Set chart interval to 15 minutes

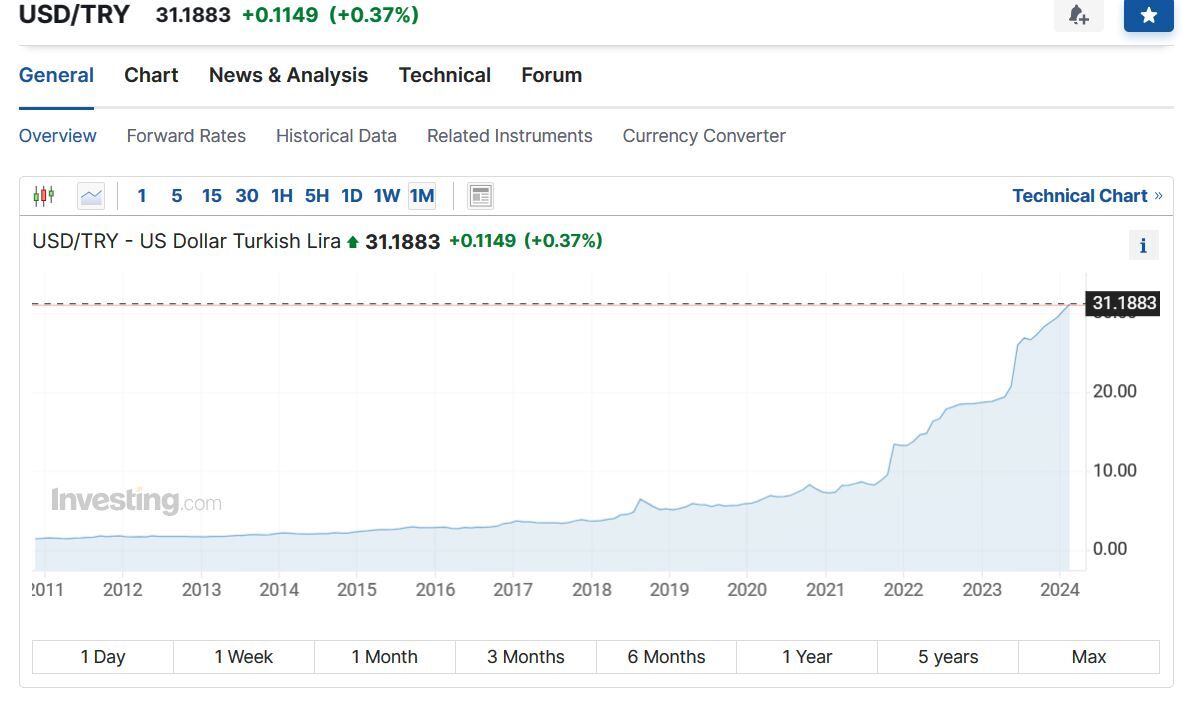point(211,196)
